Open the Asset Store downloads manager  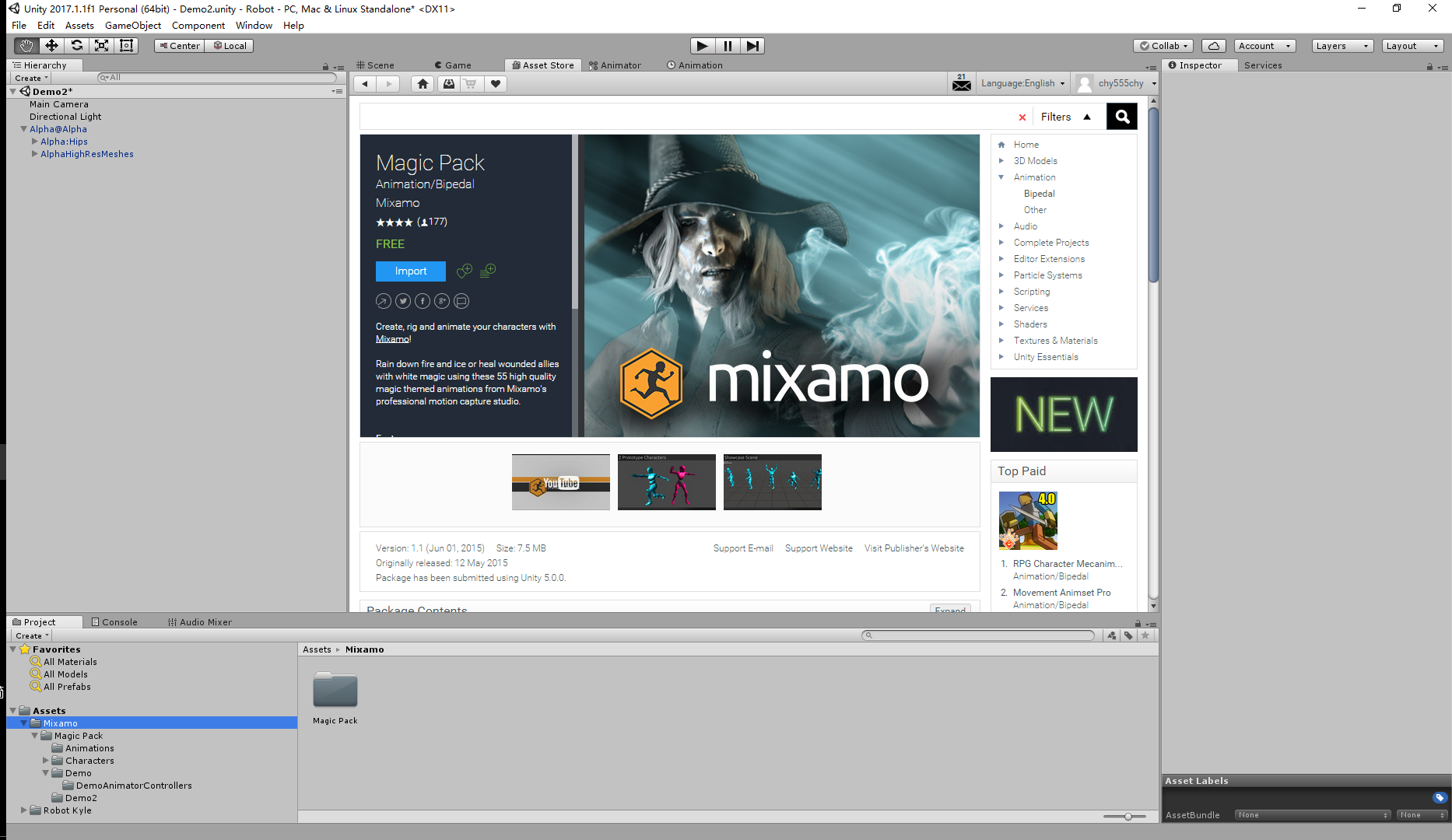(x=449, y=84)
